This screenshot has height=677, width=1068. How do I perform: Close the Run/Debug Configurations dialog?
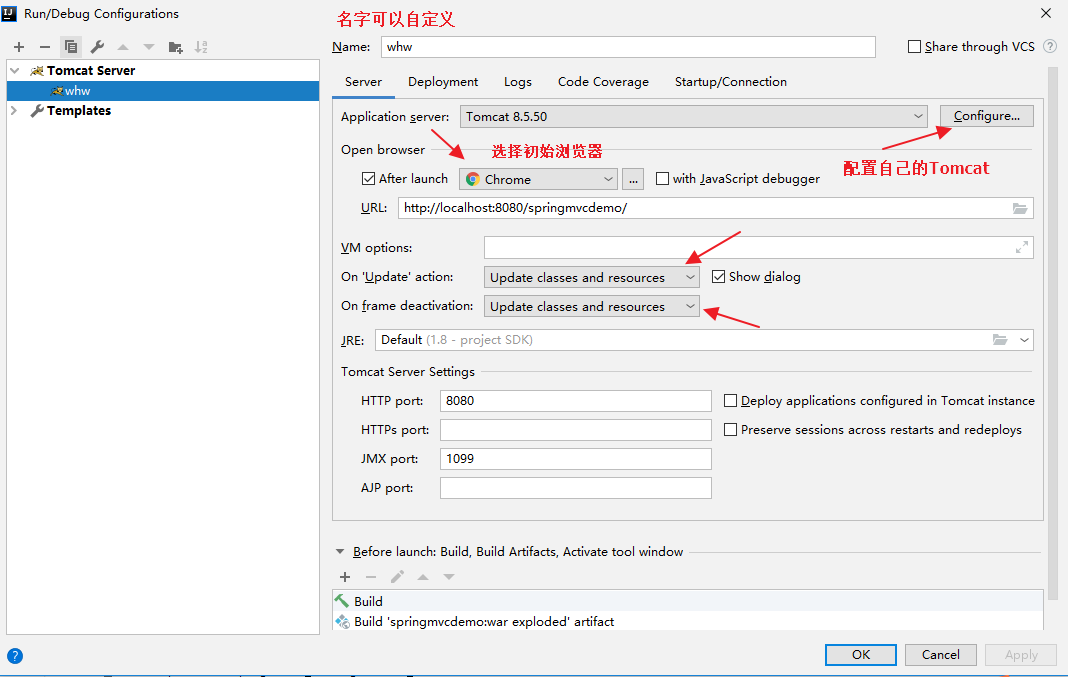pyautogui.click(x=1046, y=13)
